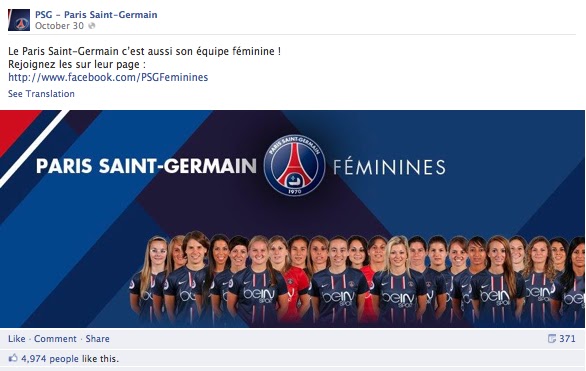This screenshot has width=586, height=371.
Task: Open the PSG page profile picture
Action: (x=19, y=20)
